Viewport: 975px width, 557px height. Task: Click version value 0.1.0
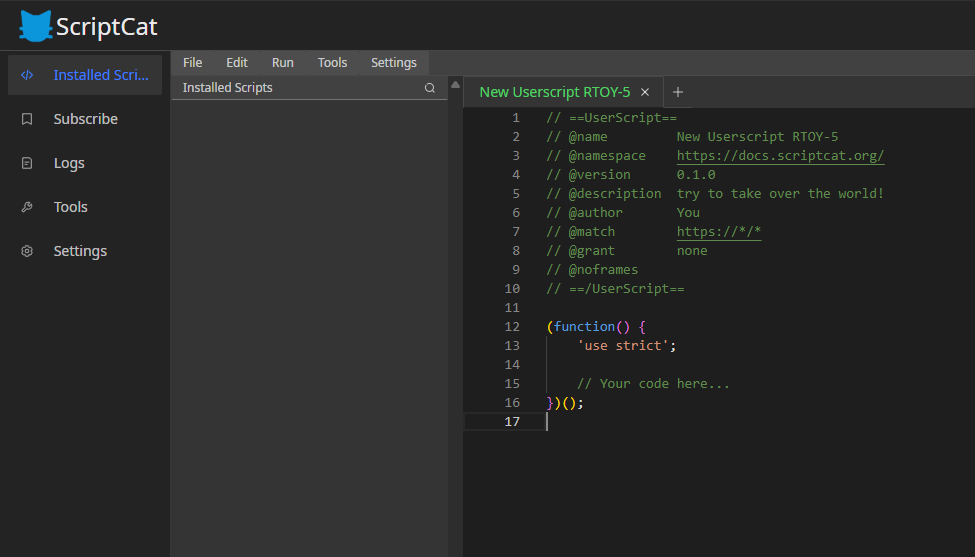point(696,175)
